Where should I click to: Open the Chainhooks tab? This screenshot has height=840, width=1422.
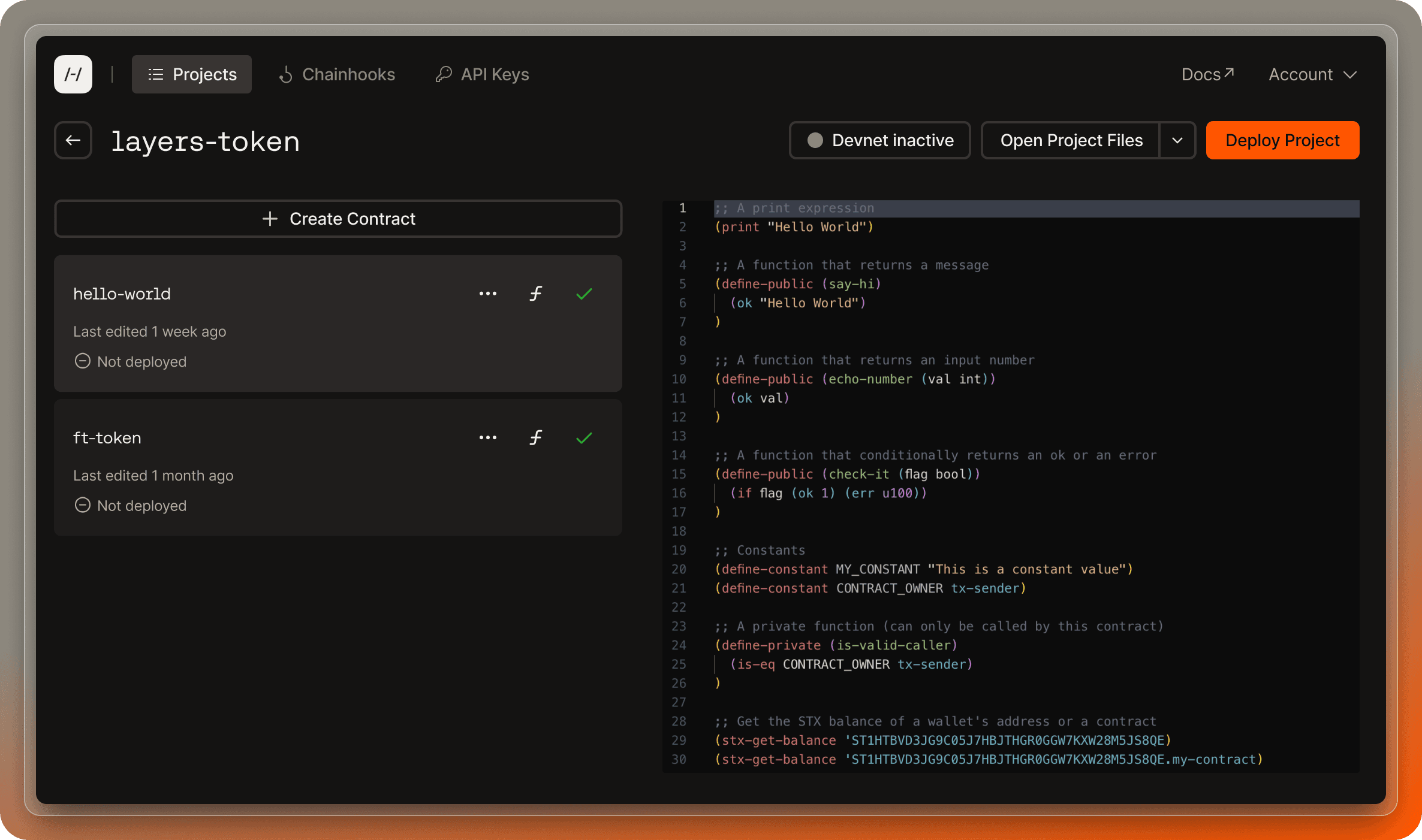tap(336, 74)
